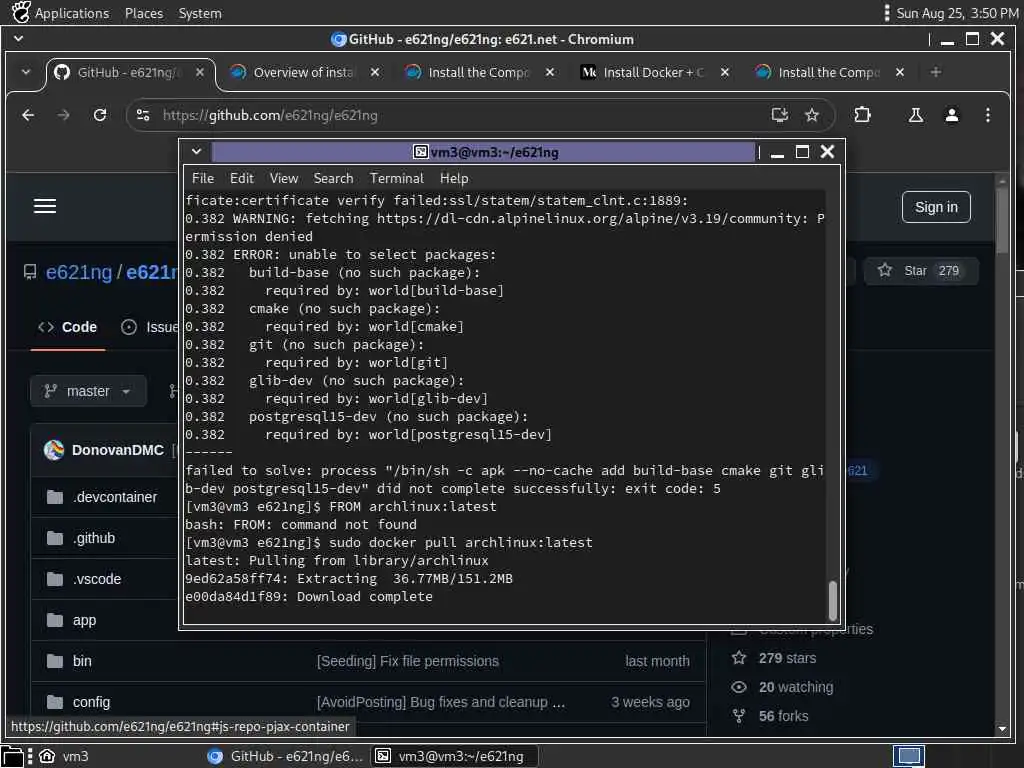
Task: Open the Help menu in terminal
Action: pyautogui.click(x=454, y=178)
